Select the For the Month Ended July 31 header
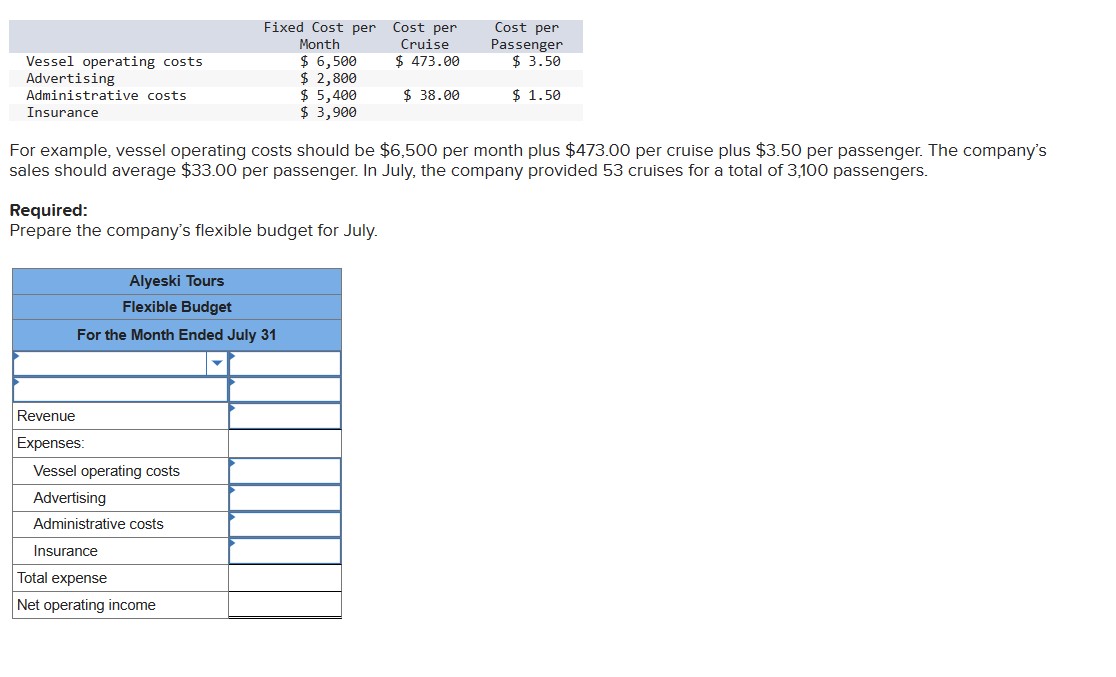This screenshot has width=1116, height=677. tap(176, 334)
